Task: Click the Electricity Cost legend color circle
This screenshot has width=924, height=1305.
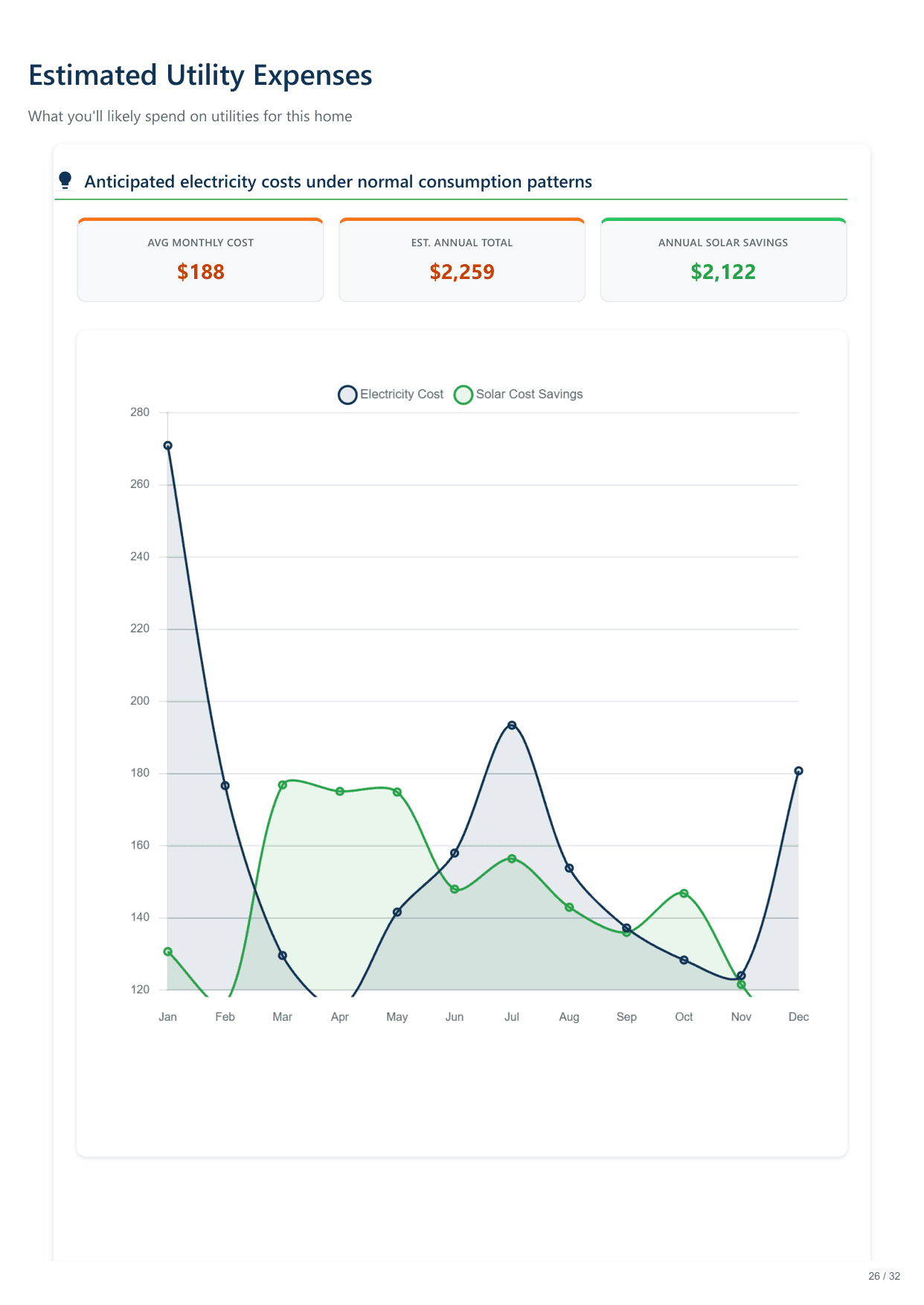Action: pyautogui.click(x=347, y=395)
